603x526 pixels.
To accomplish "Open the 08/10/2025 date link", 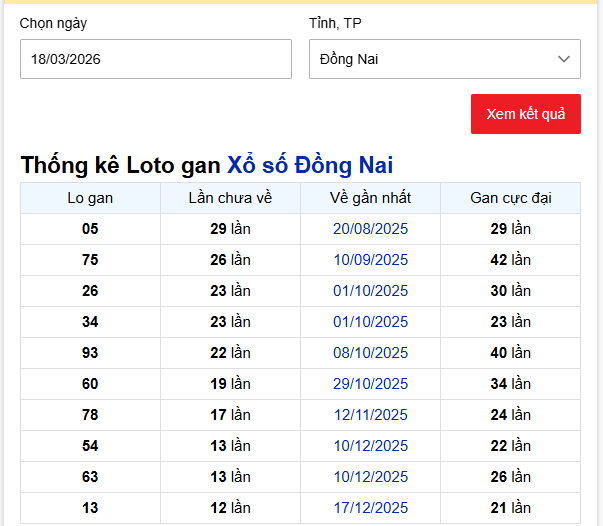I will click(370, 353).
